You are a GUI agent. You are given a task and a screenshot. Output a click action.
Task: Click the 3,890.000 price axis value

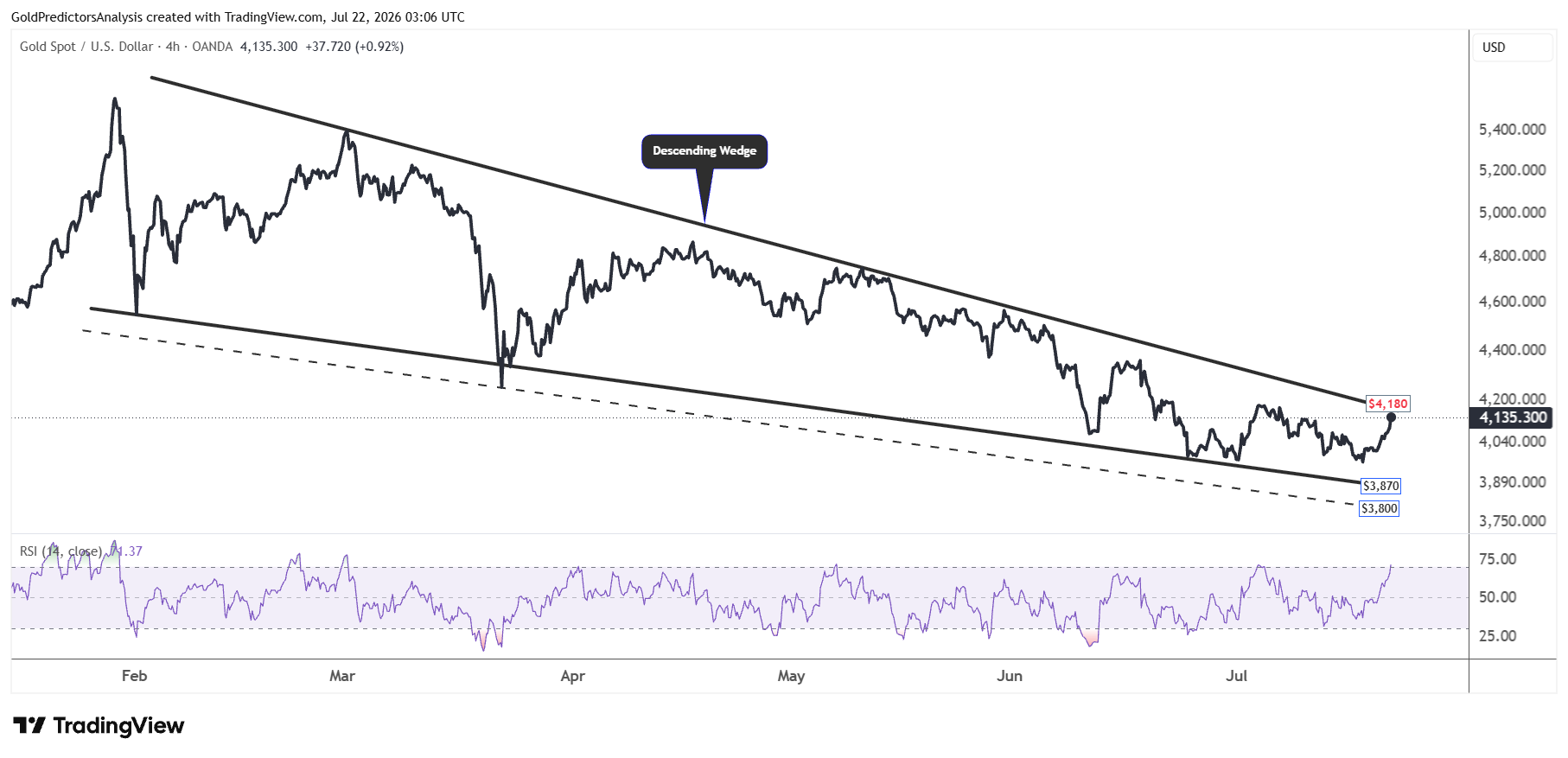pyautogui.click(x=1513, y=482)
